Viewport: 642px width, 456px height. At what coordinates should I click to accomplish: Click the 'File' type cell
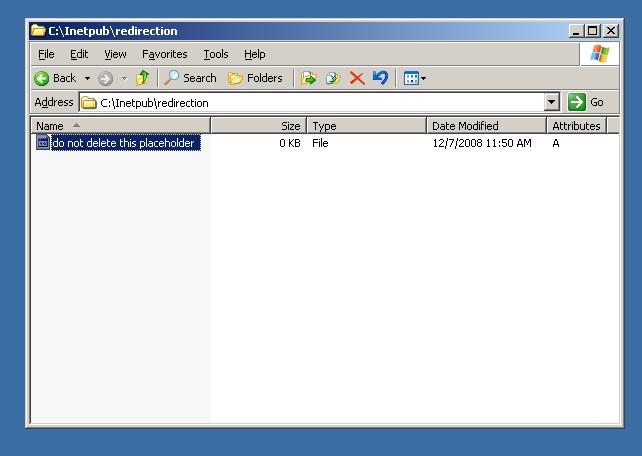tap(320, 143)
